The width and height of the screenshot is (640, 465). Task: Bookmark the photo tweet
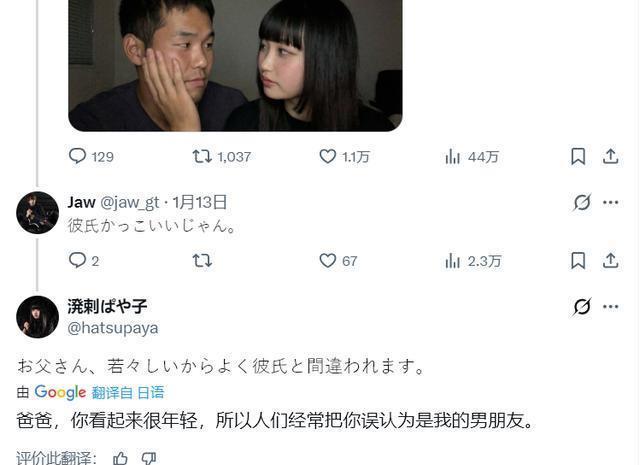578,156
